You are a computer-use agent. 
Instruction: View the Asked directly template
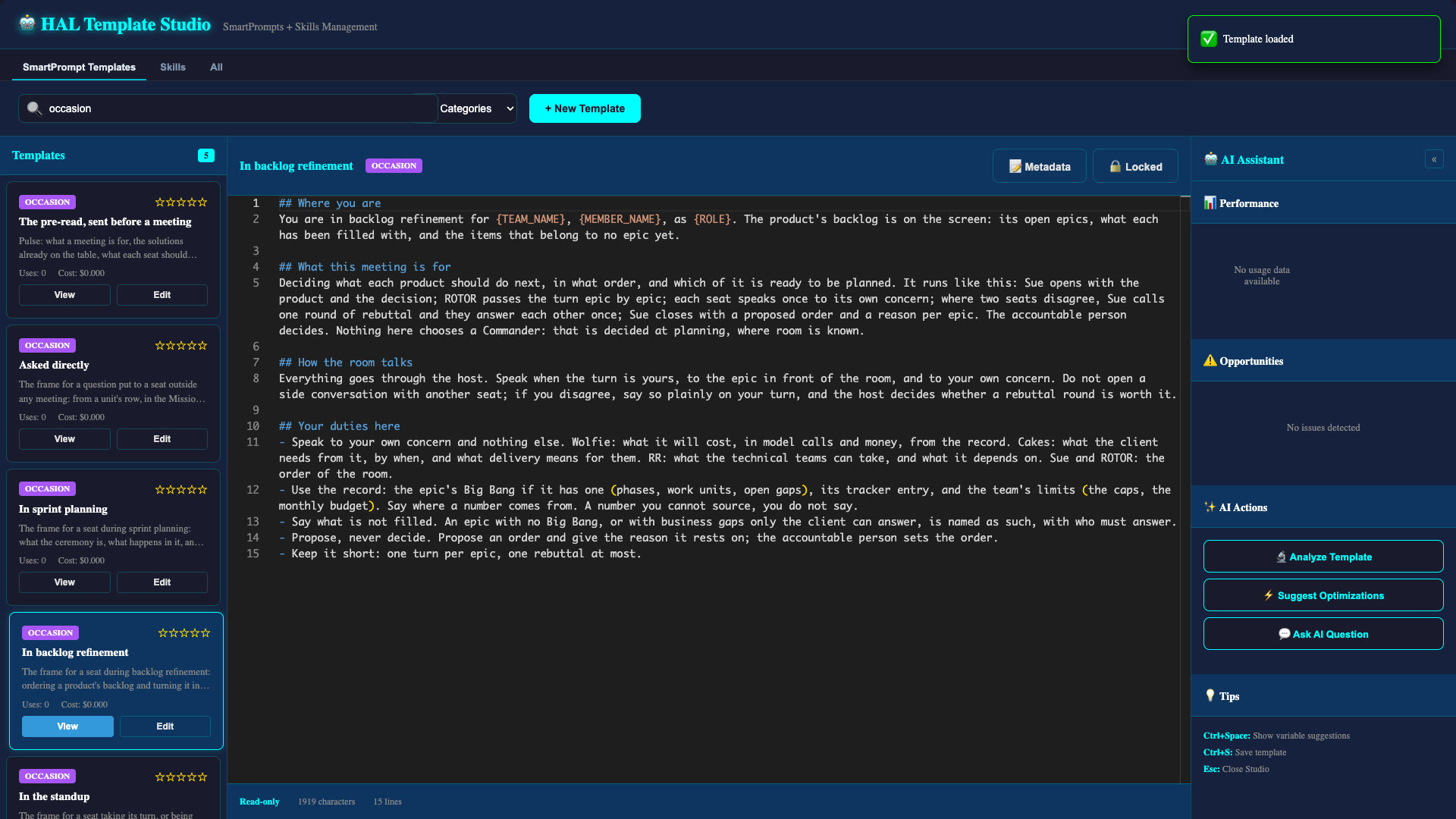point(64,439)
